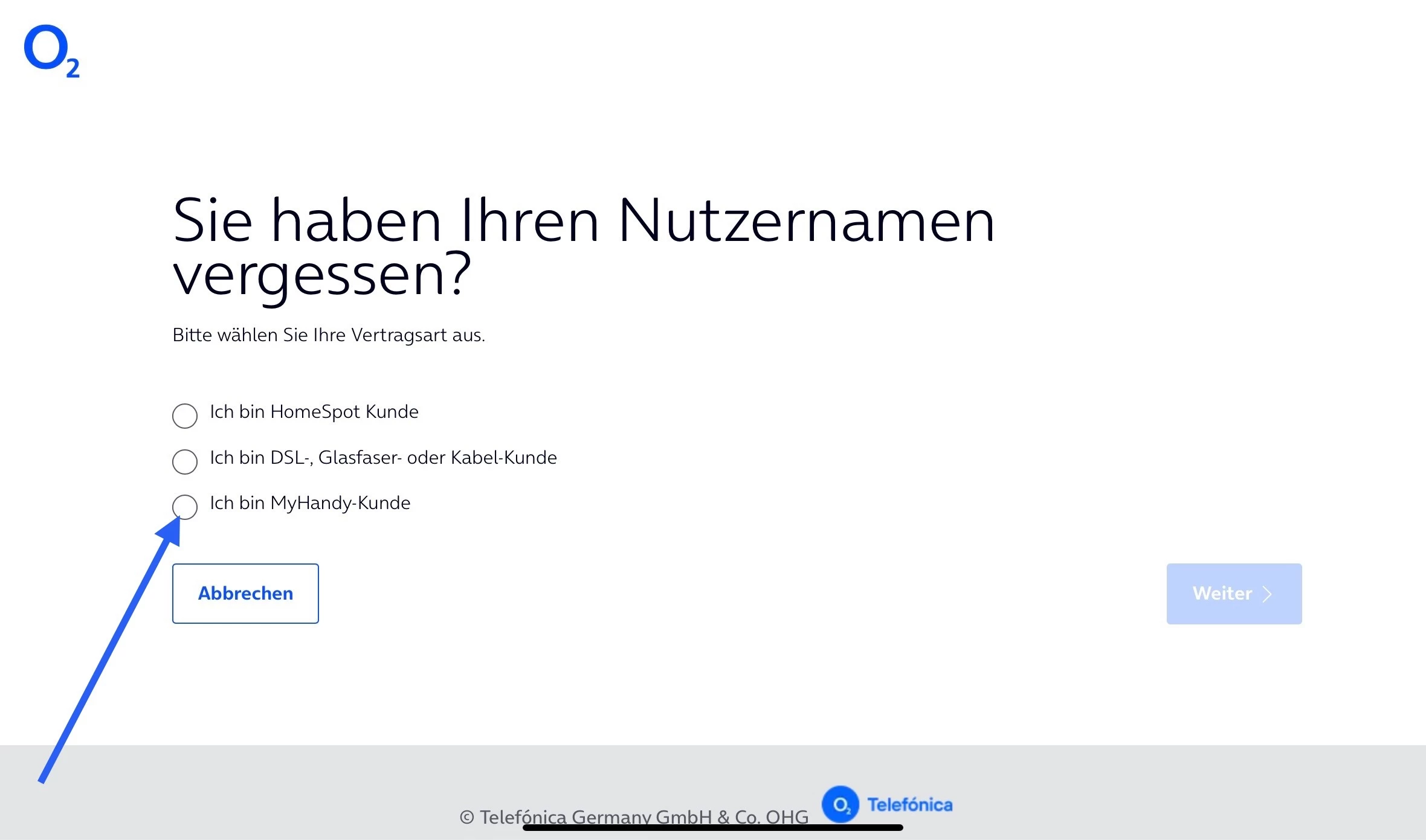Click the copyright © symbol in the footer

466,818
